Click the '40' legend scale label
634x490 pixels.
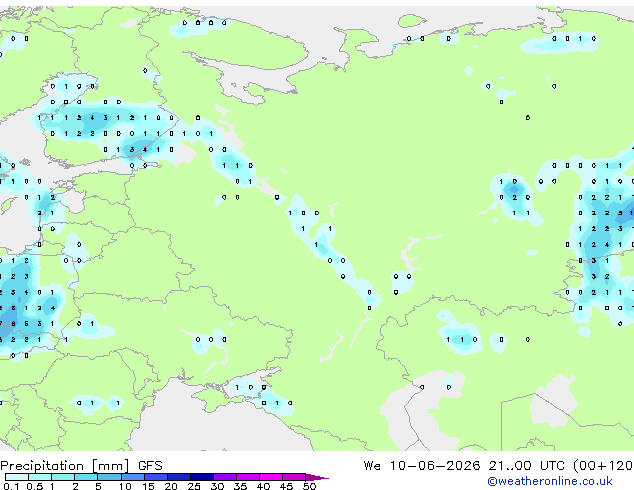click(263, 486)
